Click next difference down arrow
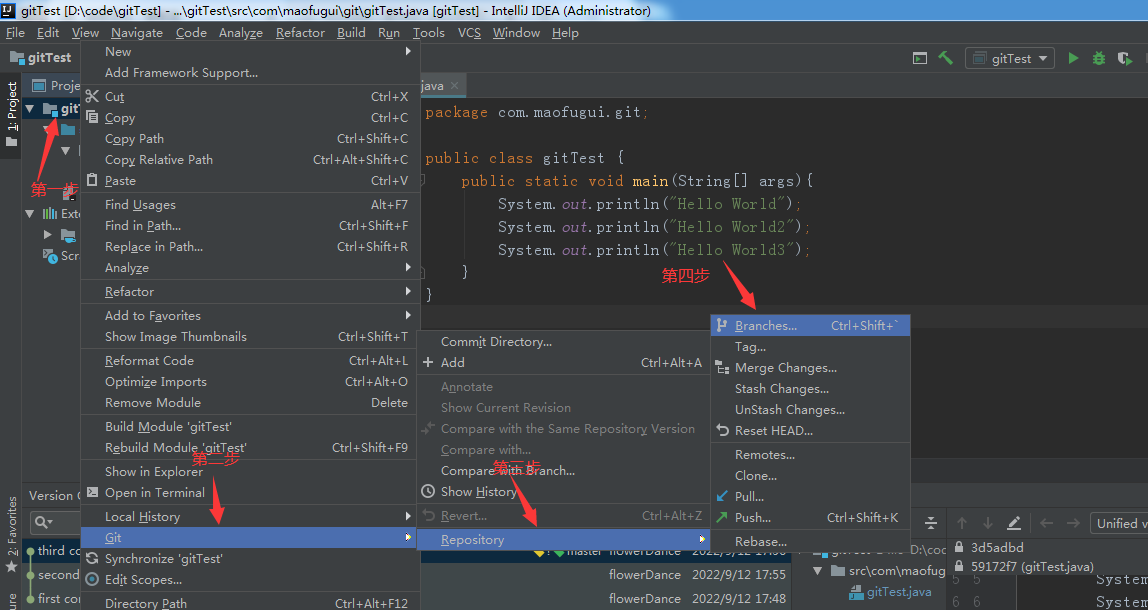Image resolution: width=1148 pixels, height=610 pixels. (988, 523)
